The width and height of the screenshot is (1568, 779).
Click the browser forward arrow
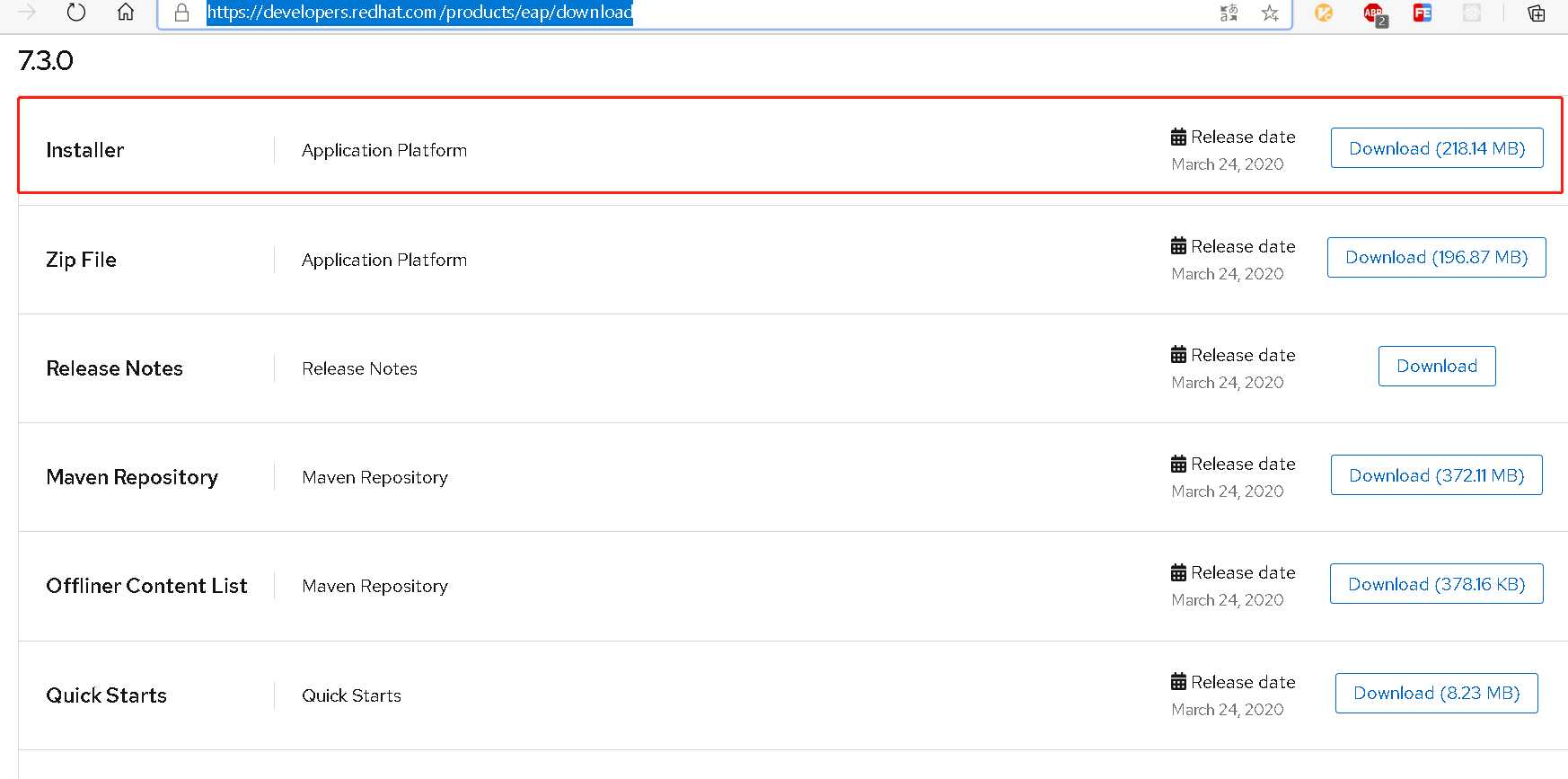[28, 13]
